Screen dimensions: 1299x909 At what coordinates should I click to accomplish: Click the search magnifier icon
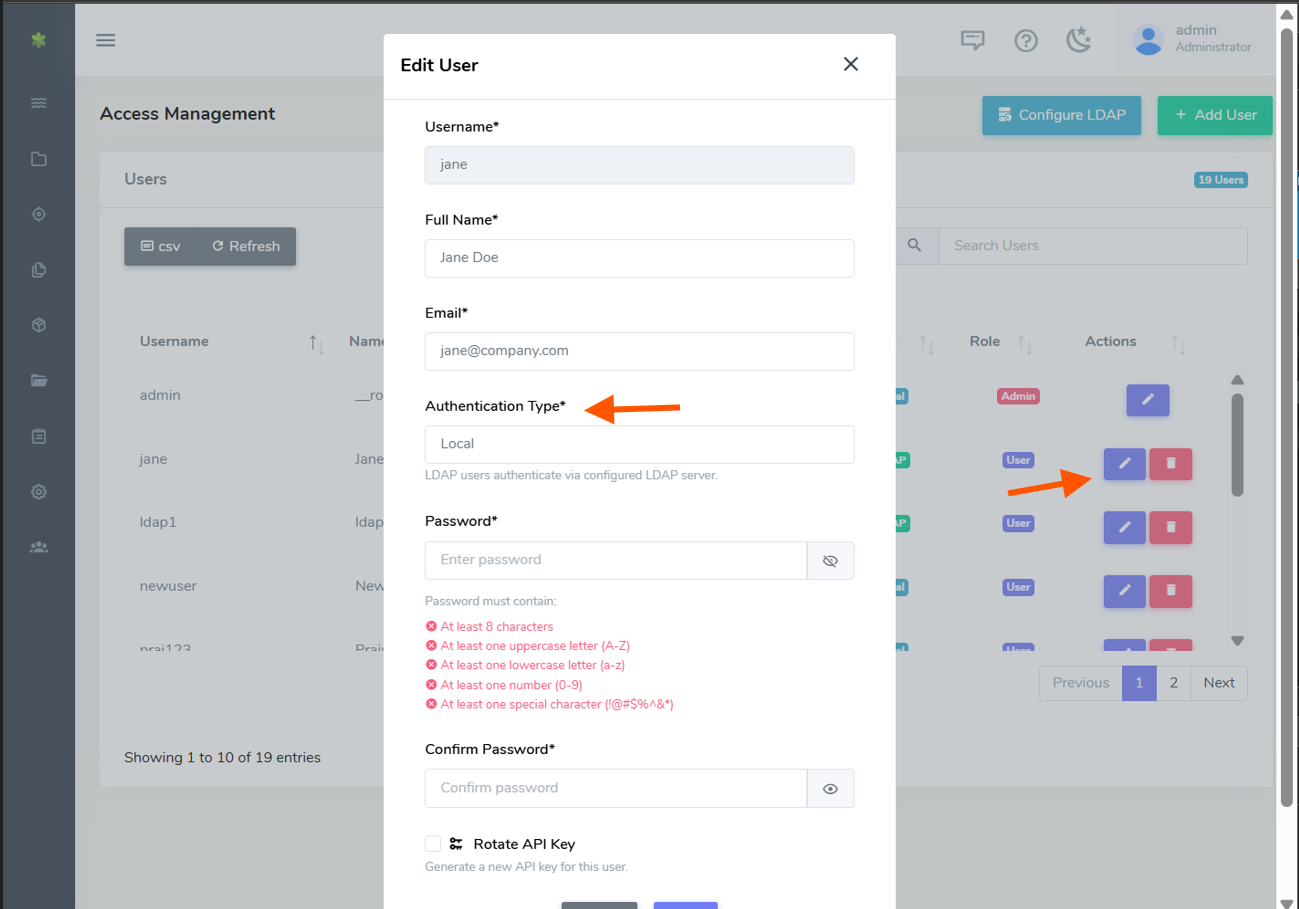point(914,245)
